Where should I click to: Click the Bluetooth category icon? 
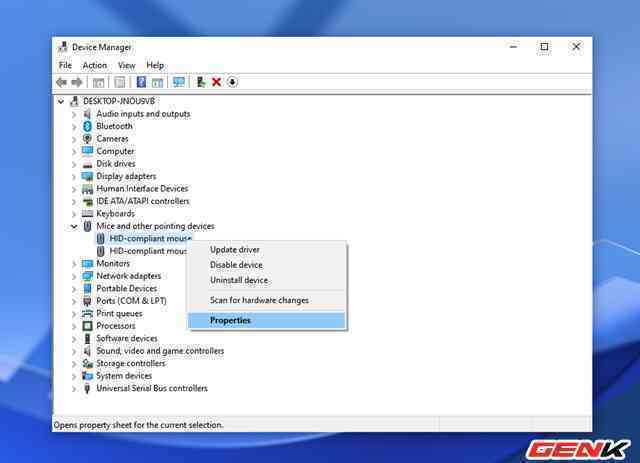click(87, 126)
